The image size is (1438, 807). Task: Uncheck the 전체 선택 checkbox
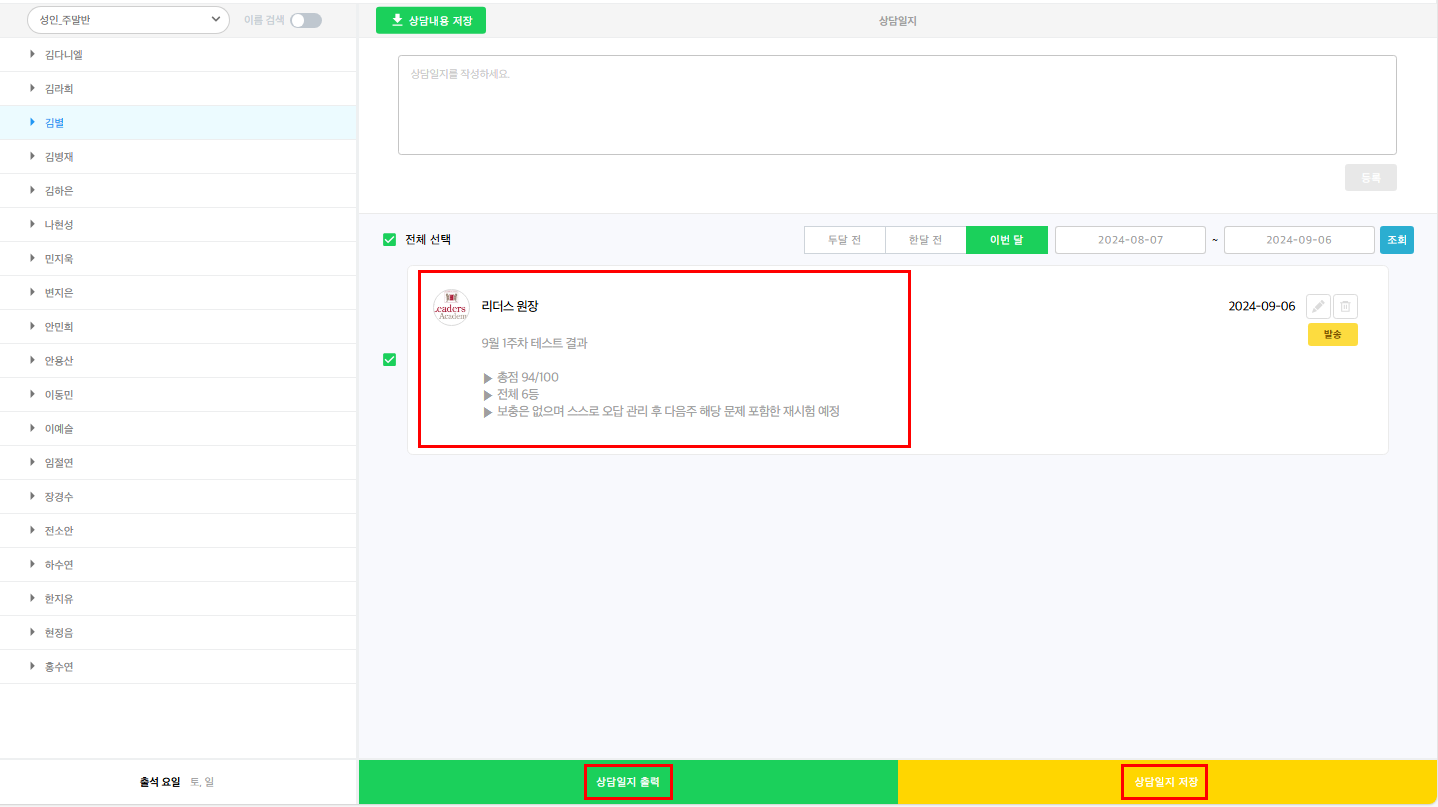point(390,240)
